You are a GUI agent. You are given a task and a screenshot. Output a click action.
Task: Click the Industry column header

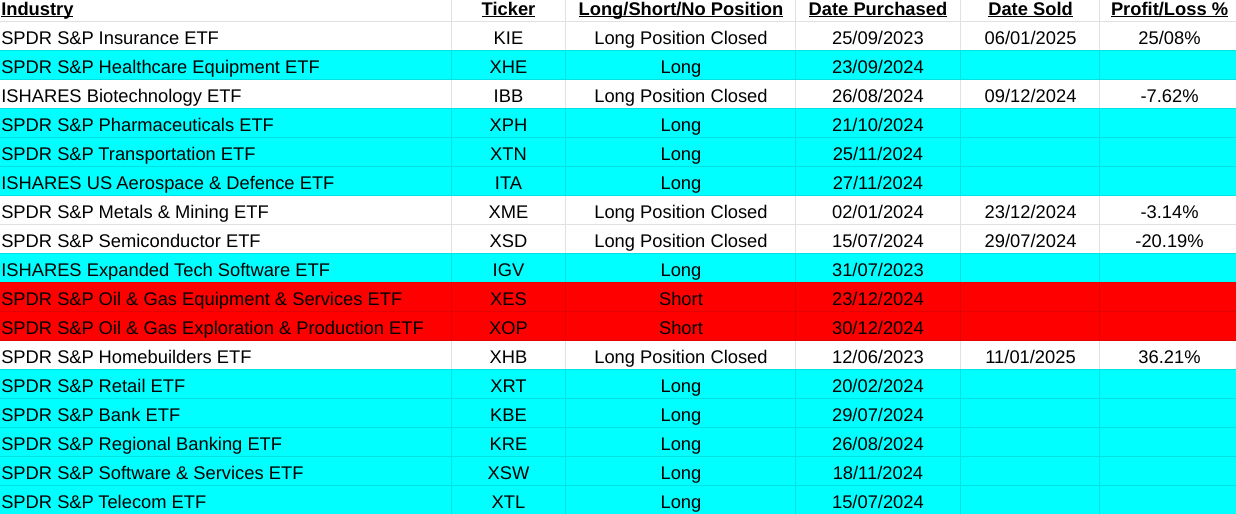click(37, 9)
